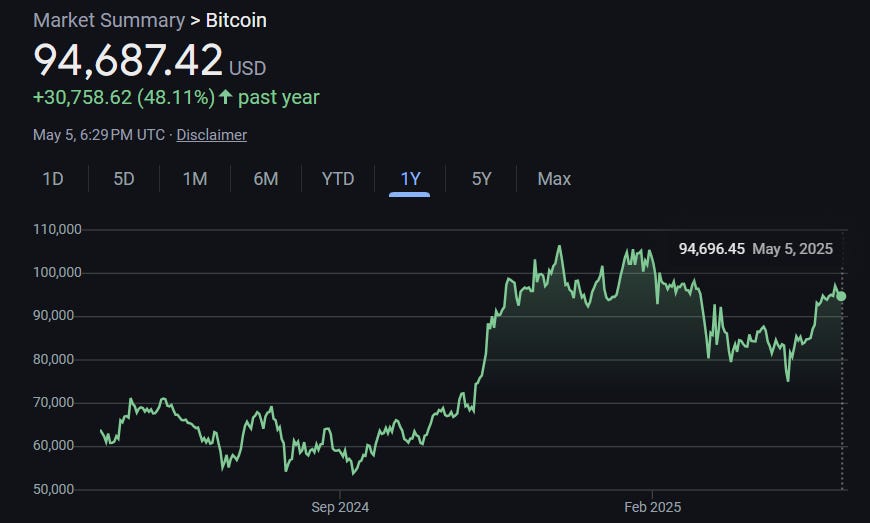Screen dimensions: 870x523
Task: Switch chart to 1M range
Action: (195, 179)
